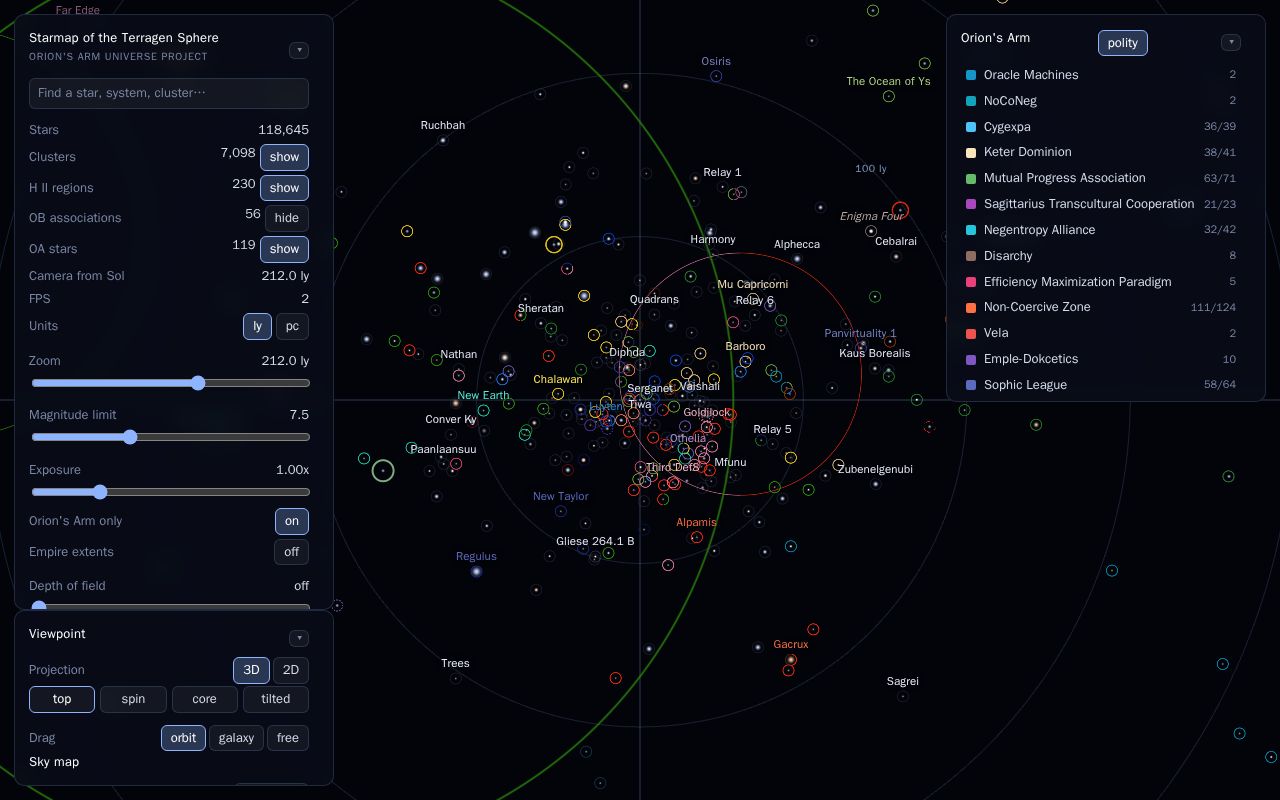1280x800 pixels.
Task: Click the Gacrux star marker
Action: tap(791, 660)
